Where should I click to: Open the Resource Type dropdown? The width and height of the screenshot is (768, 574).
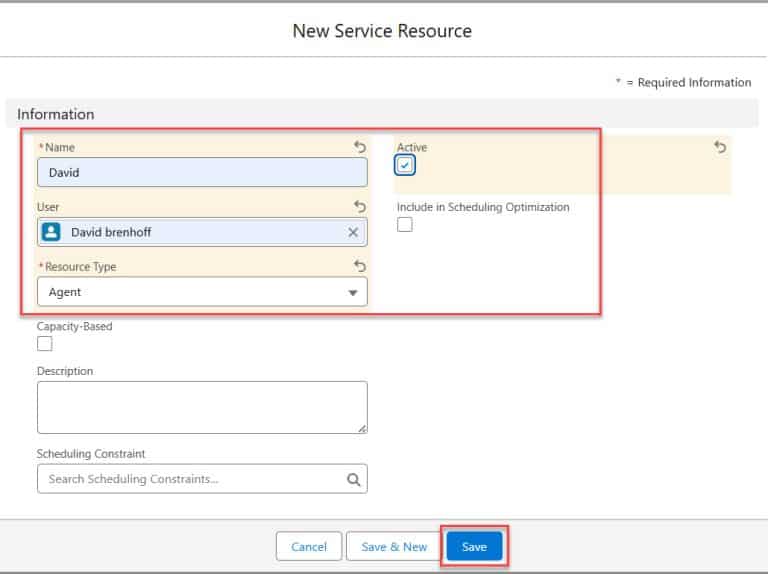202,292
